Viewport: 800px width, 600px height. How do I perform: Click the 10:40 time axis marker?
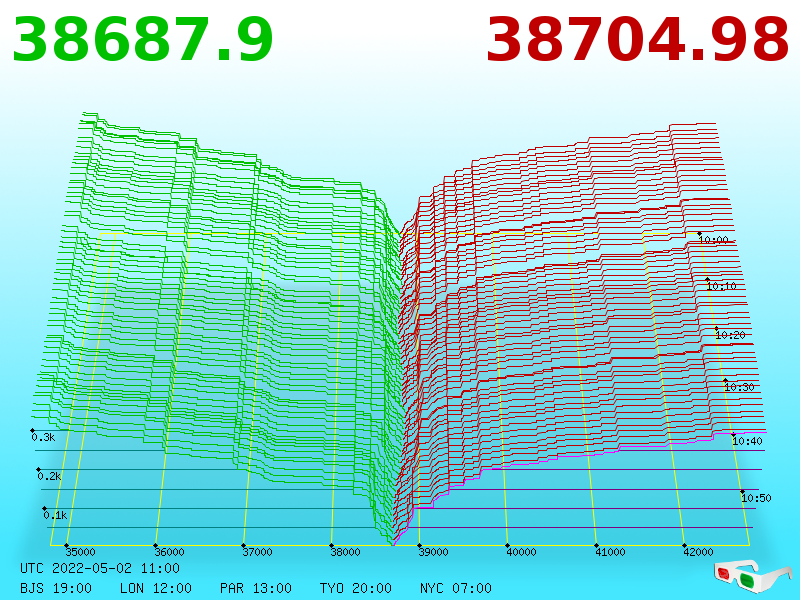(x=747, y=441)
